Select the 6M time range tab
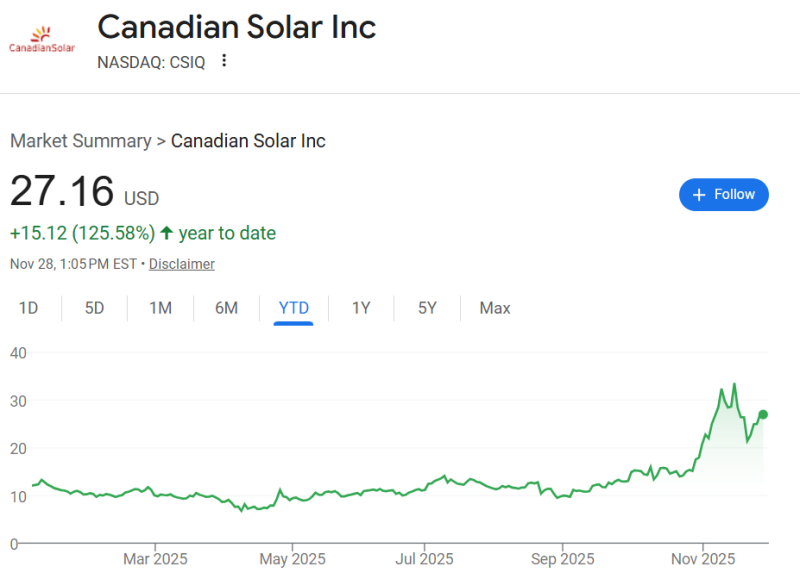Image resolution: width=800 pixels, height=579 pixels. point(226,308)
